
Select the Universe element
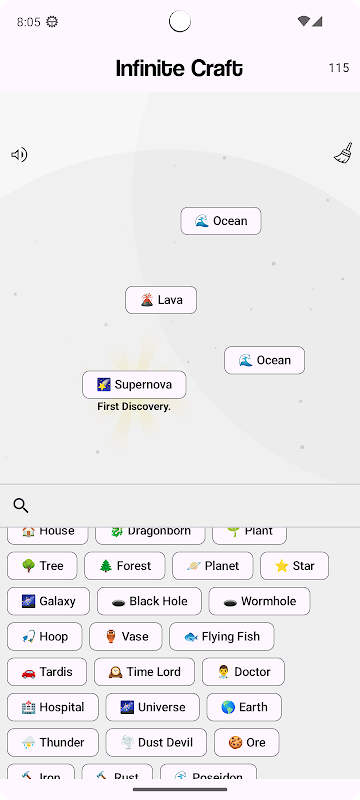tap(152, 707)
